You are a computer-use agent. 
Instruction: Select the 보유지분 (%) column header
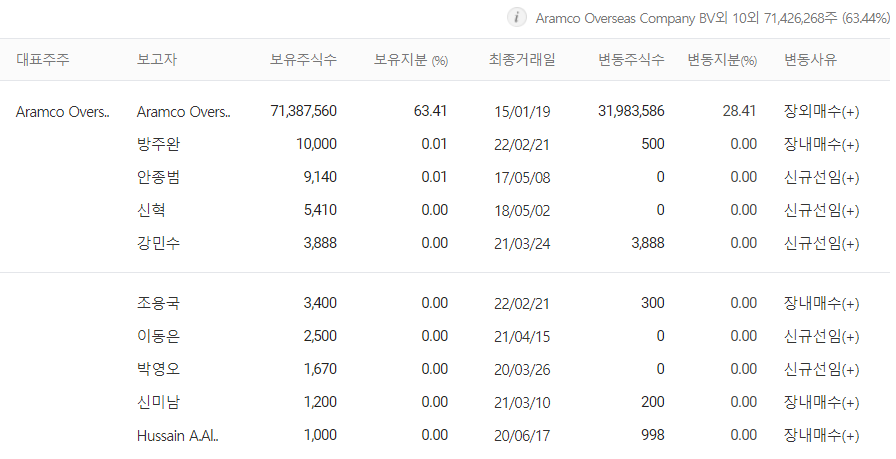[x=411, y=59]
